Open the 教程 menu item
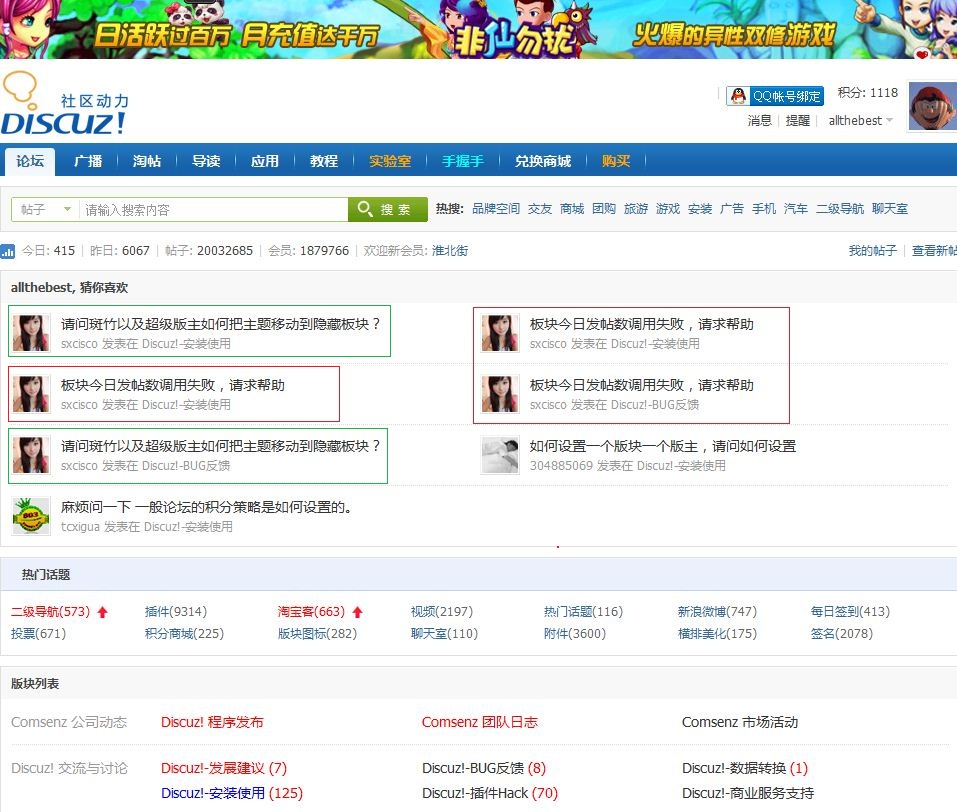Screen dimensions: 957x812 [x=324, y=161]
